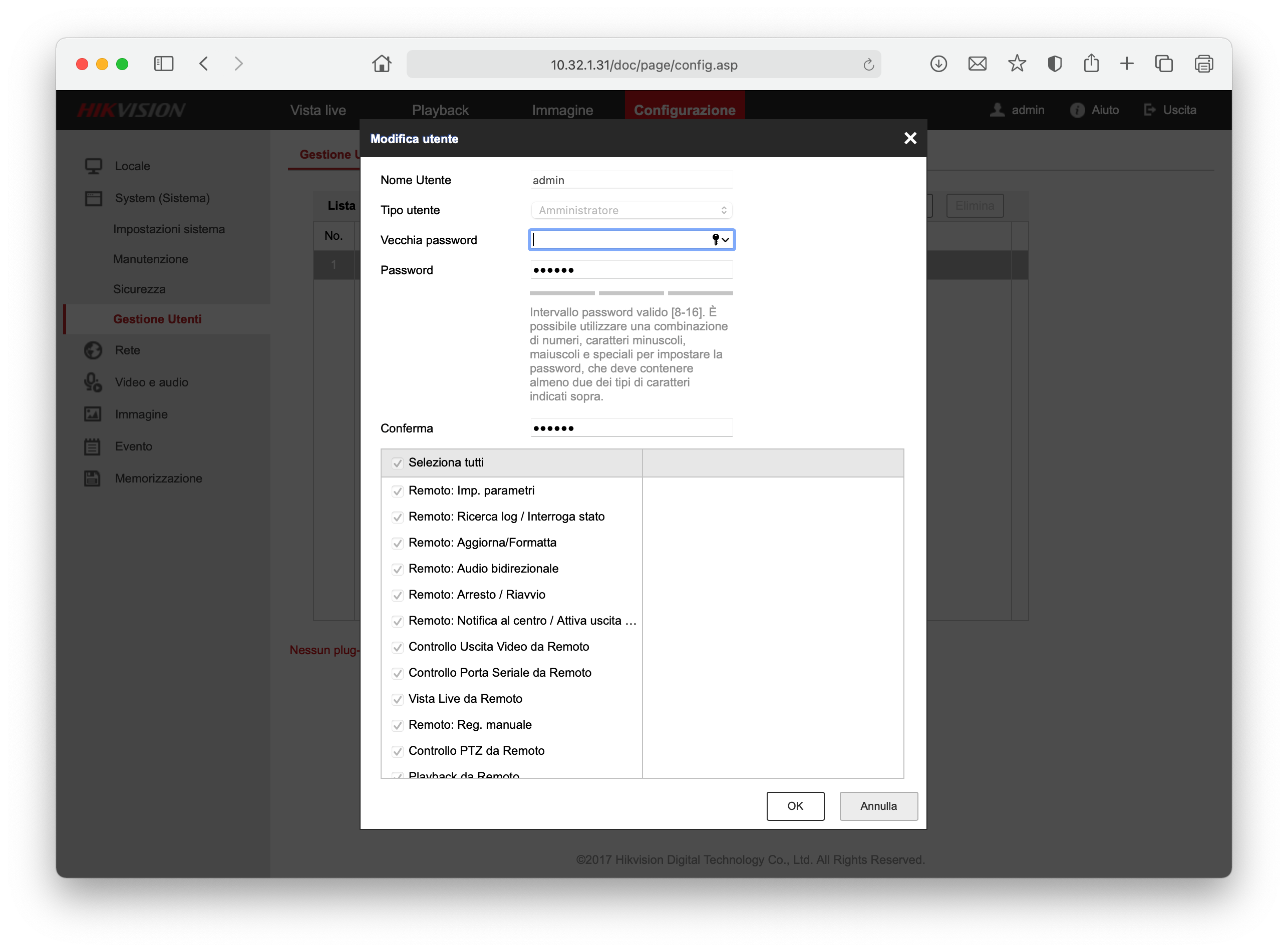Open Sicurezza in the sidebar
The height and width of the screenshot is (952, 1288).
point(139,289)
